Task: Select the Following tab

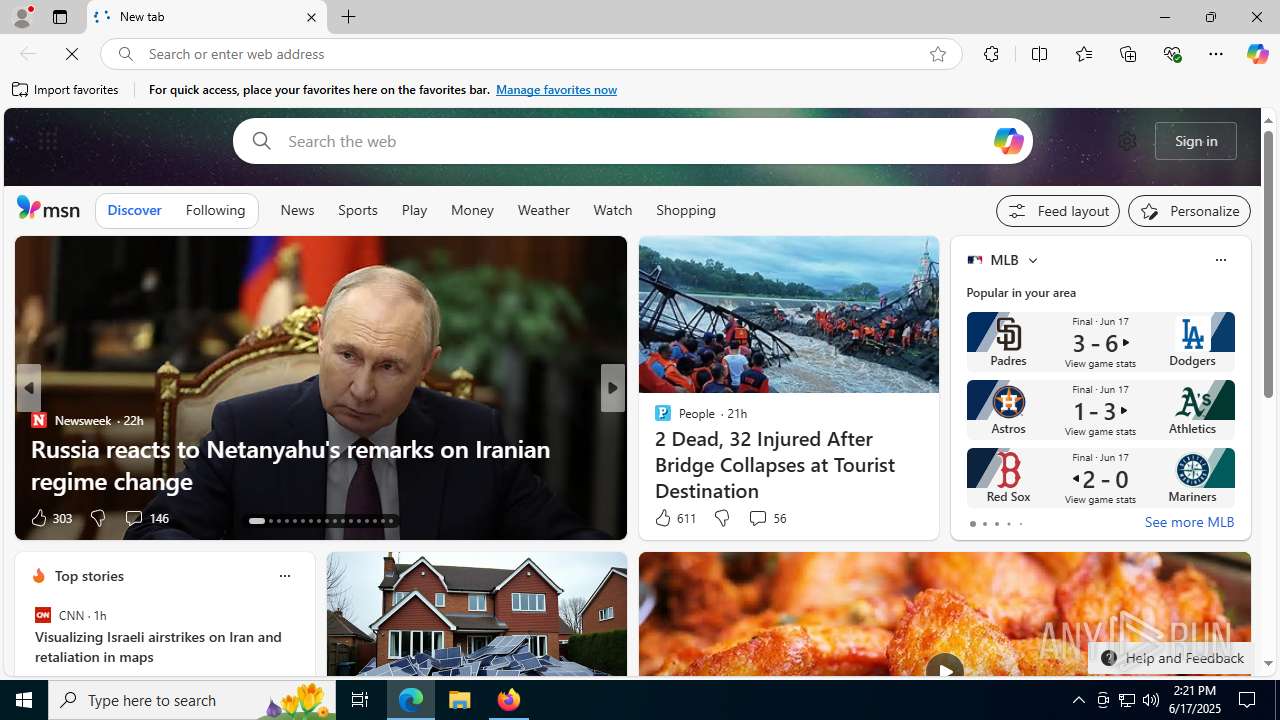Action: tap(215, 211)
